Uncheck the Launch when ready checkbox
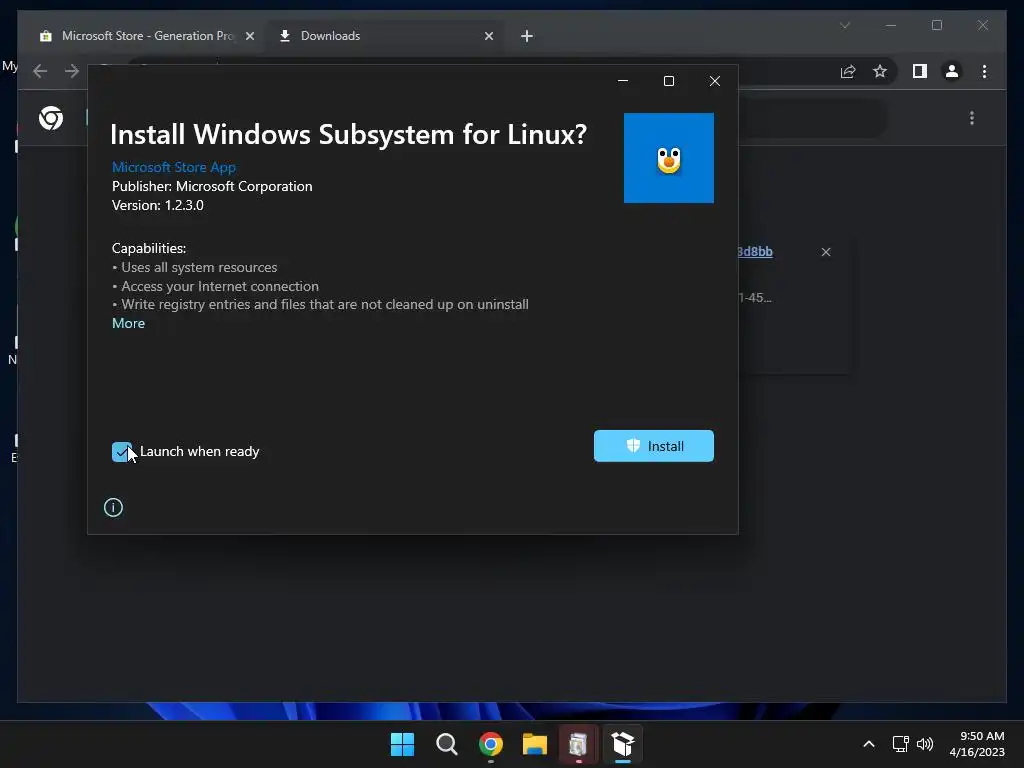The width and height of the screenshot is (1024, 768). [x=122, y=451]
